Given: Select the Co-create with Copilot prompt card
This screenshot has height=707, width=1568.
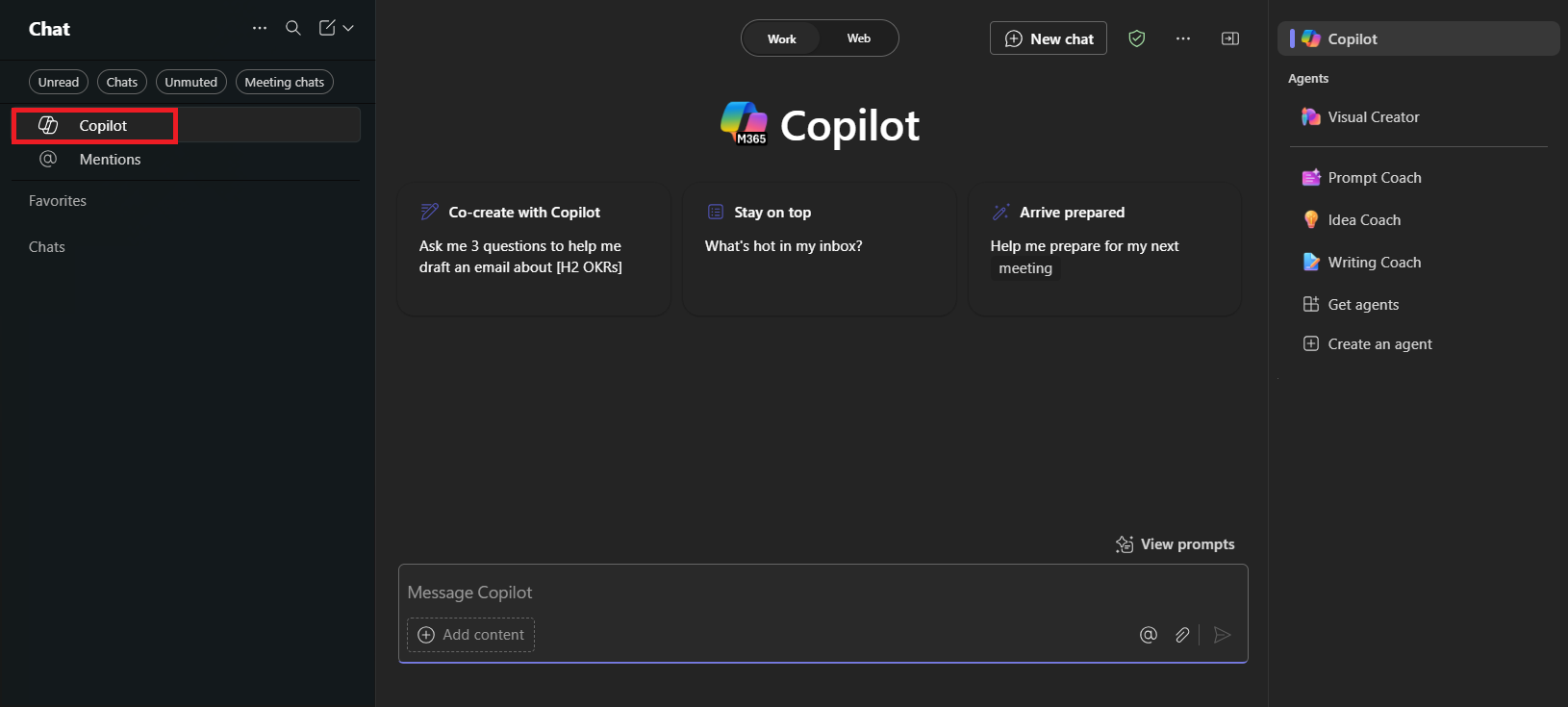Looking at the screenshot, I should pyautogui.click(x=534, y=250).
